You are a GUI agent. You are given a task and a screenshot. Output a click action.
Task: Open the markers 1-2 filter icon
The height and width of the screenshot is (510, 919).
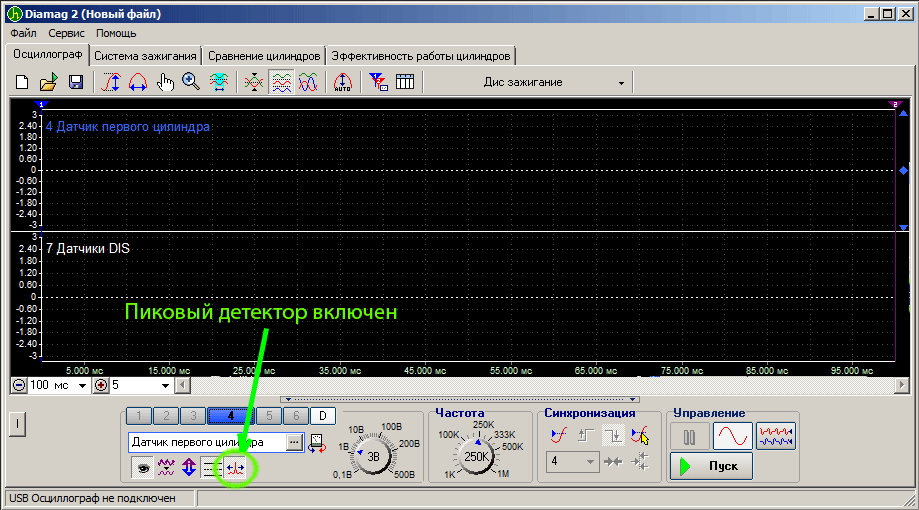point(378,82)
